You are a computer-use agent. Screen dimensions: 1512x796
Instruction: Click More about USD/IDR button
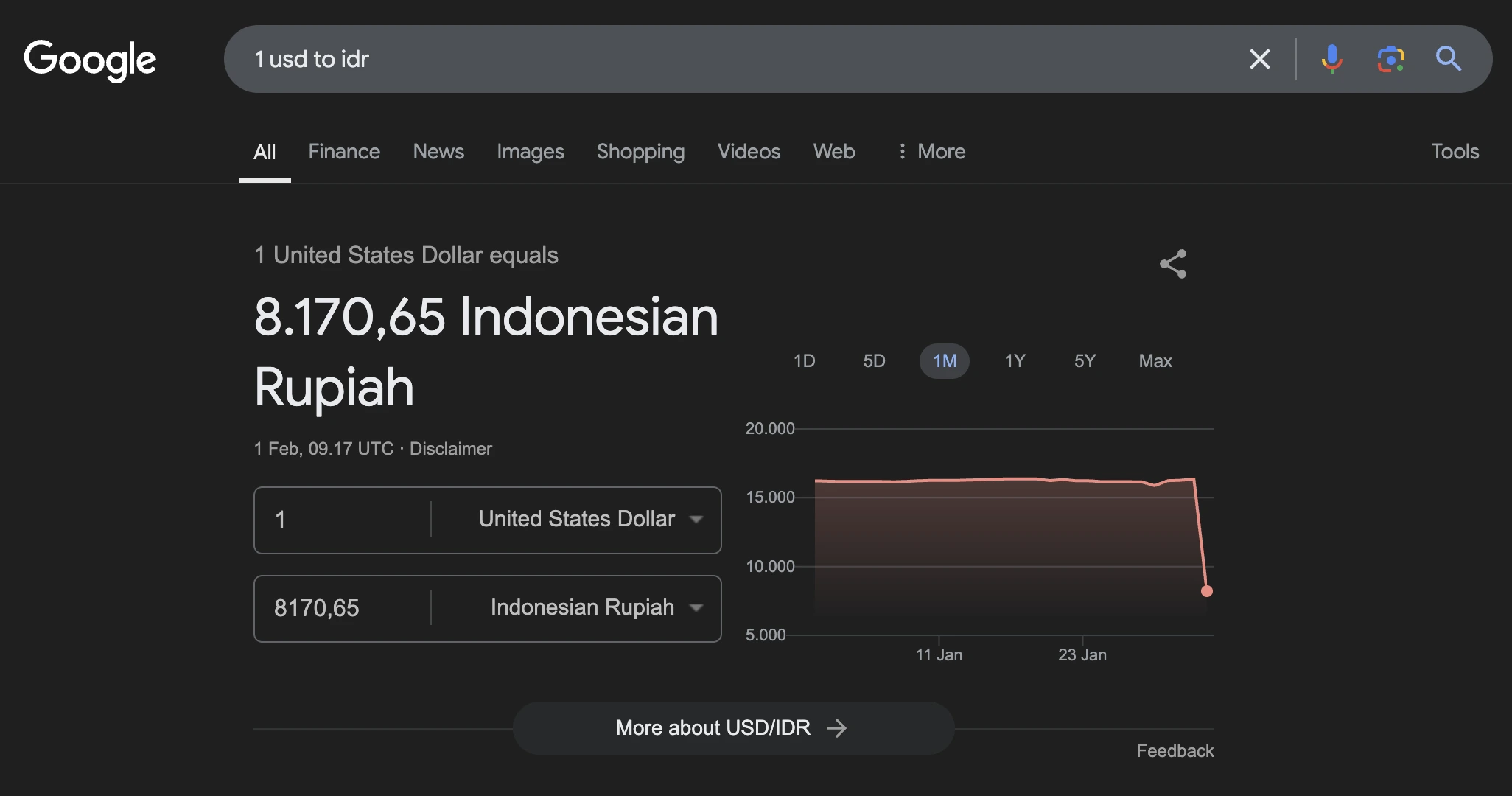tap(733, 728)
